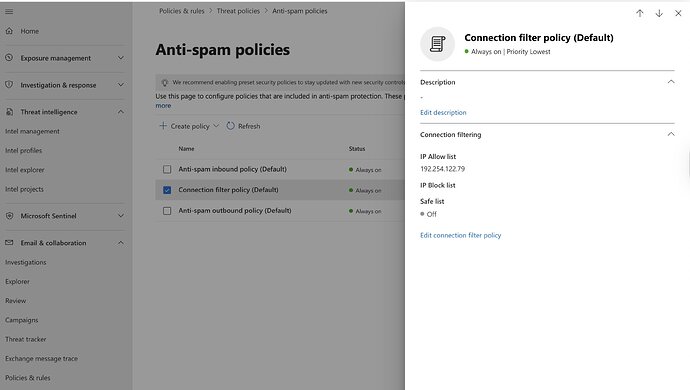Sort by the Name column header
The width and height of the screenshot is (690, 390).
(186, 149)
